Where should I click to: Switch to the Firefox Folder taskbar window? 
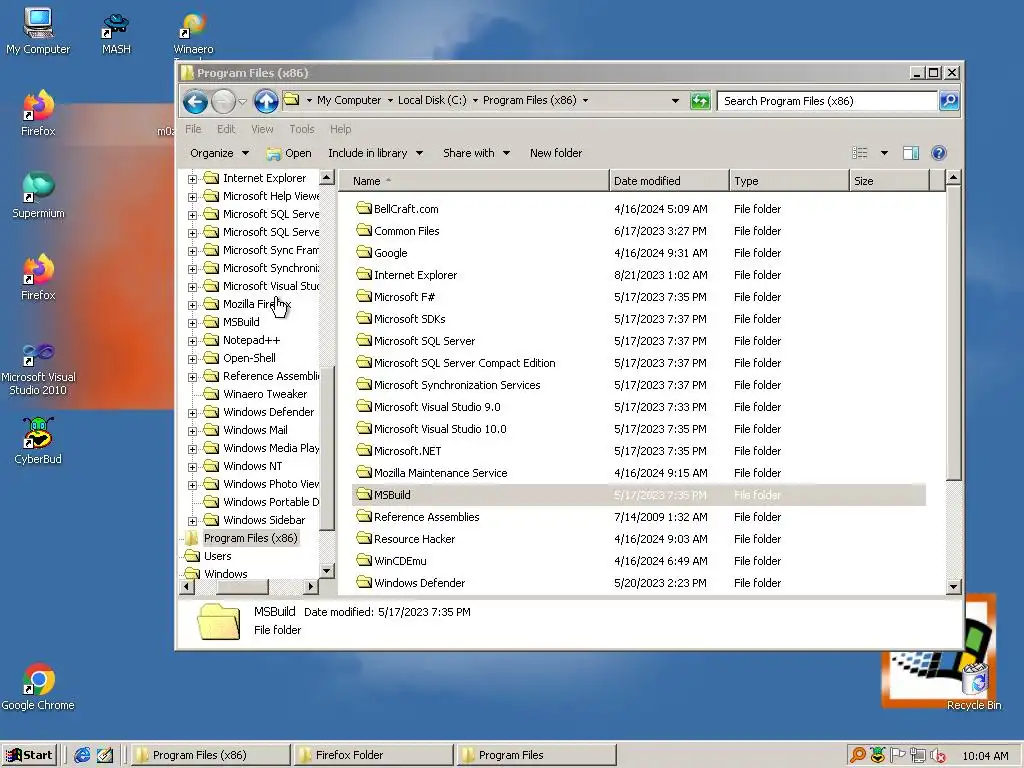pos(374,755)
